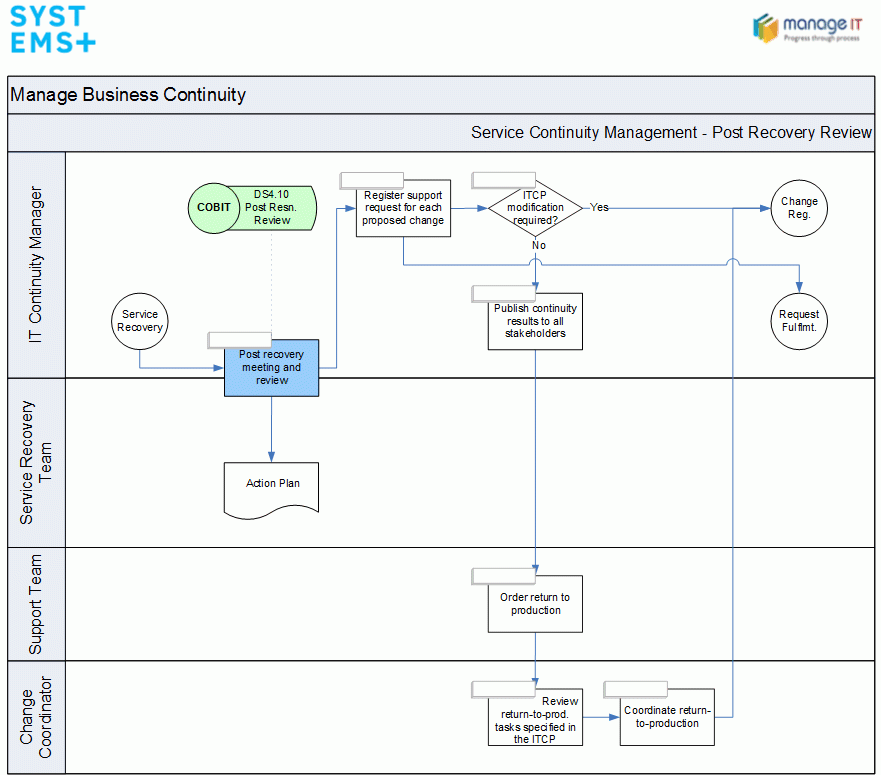The height and width of the screenshot is (775, 881).
Task: Click the Yes branch label
Action: [x=599, y=207]
